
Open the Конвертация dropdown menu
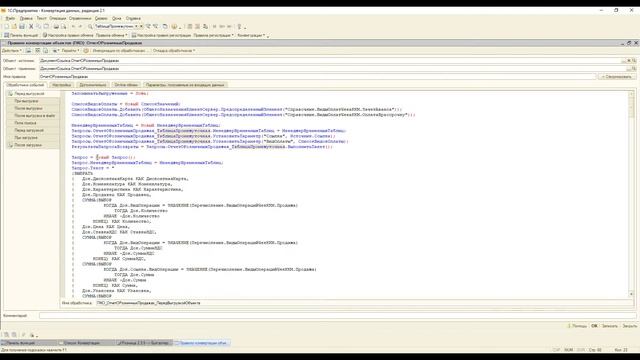tap(251, 36)
